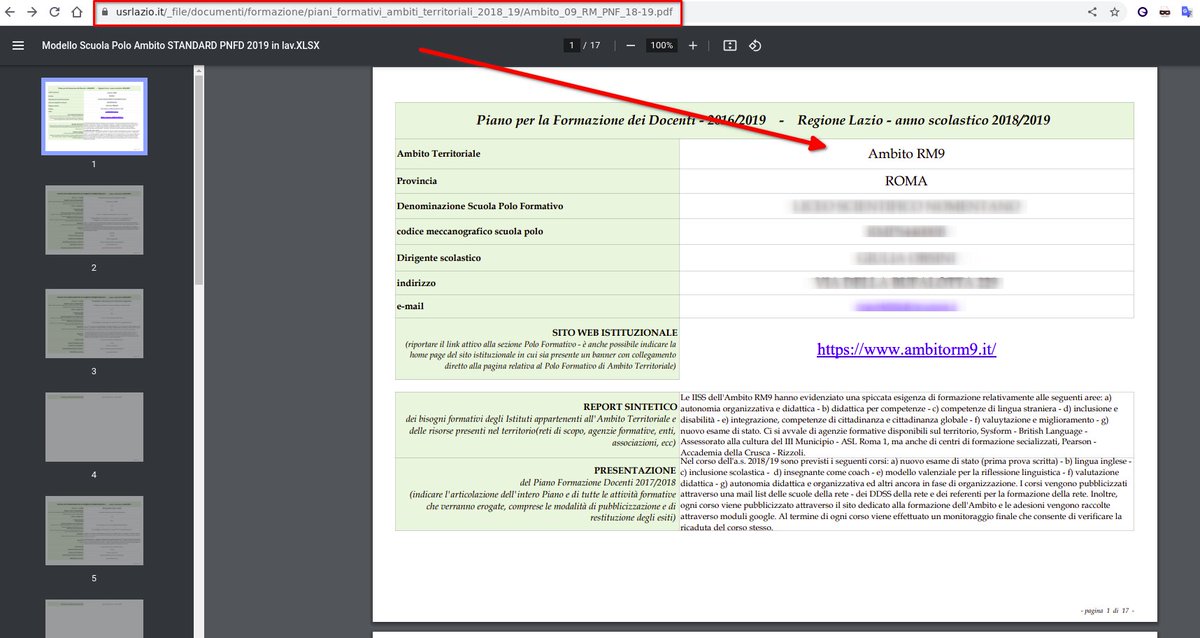
Task: Click the PDF title 'Modello Scuola Polo Ambito'
Action: (x=180, y=46)
